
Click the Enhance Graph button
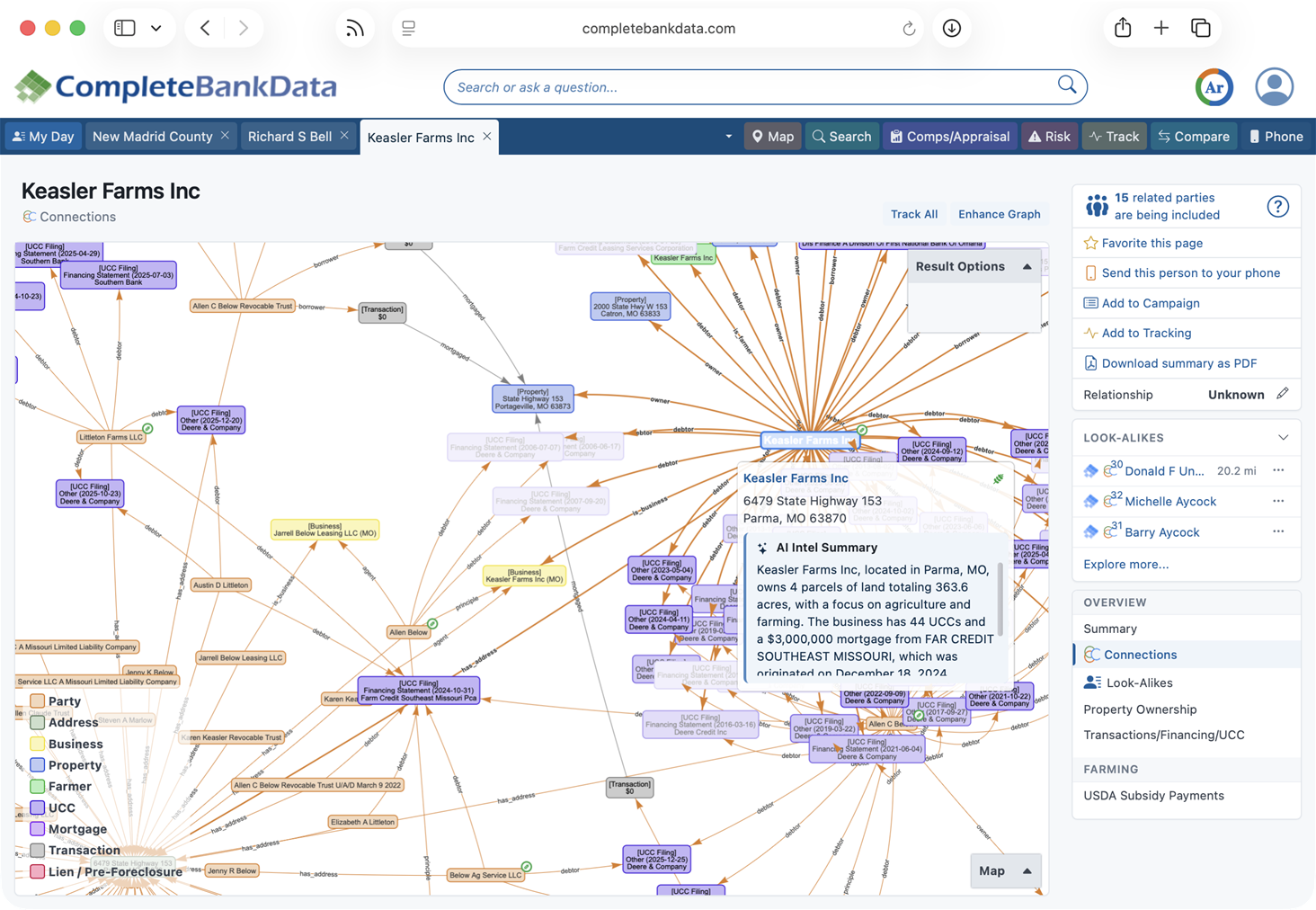[1000, 214]
